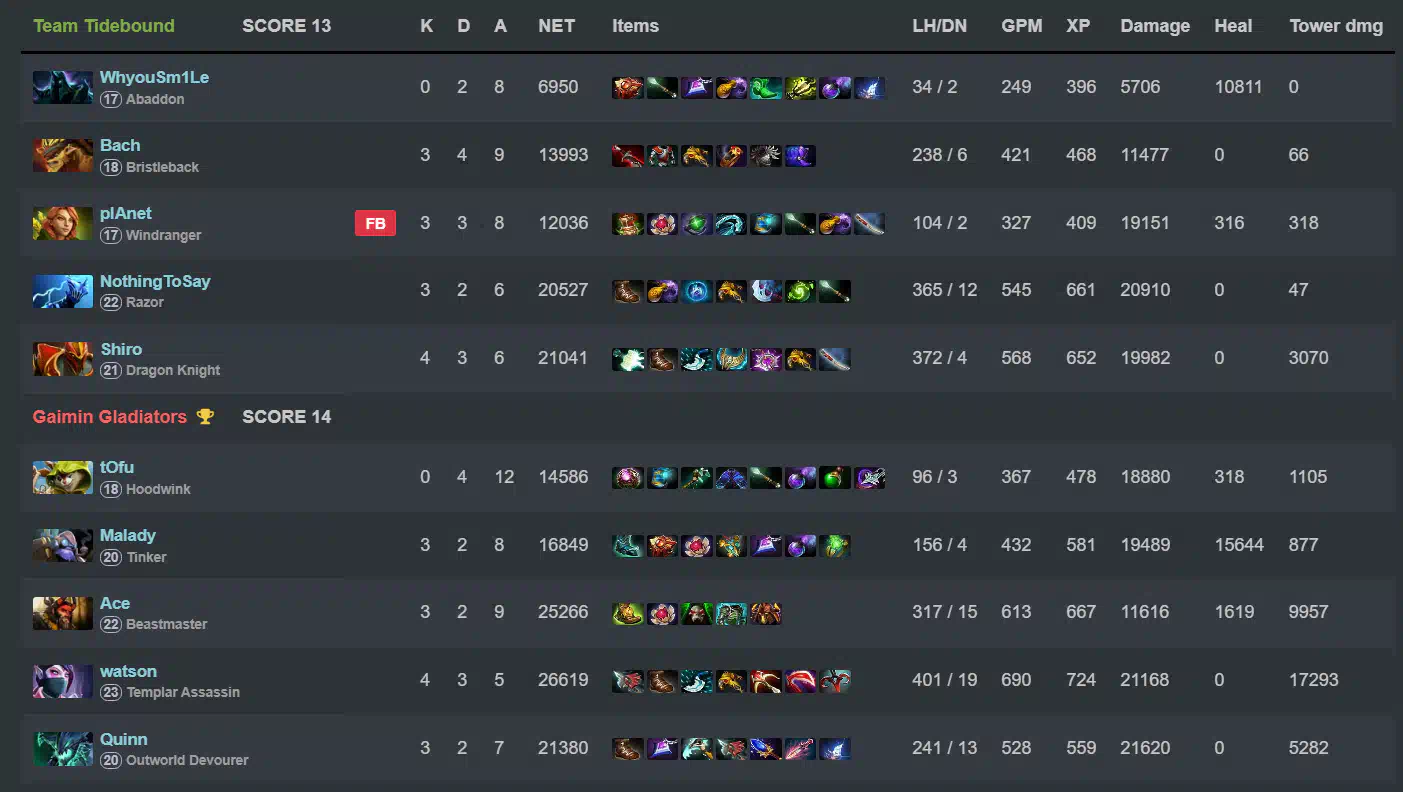Click the Outworld Devourer hero portrait
This screenshot has height=792, width=1403.
tap(63, 749)
